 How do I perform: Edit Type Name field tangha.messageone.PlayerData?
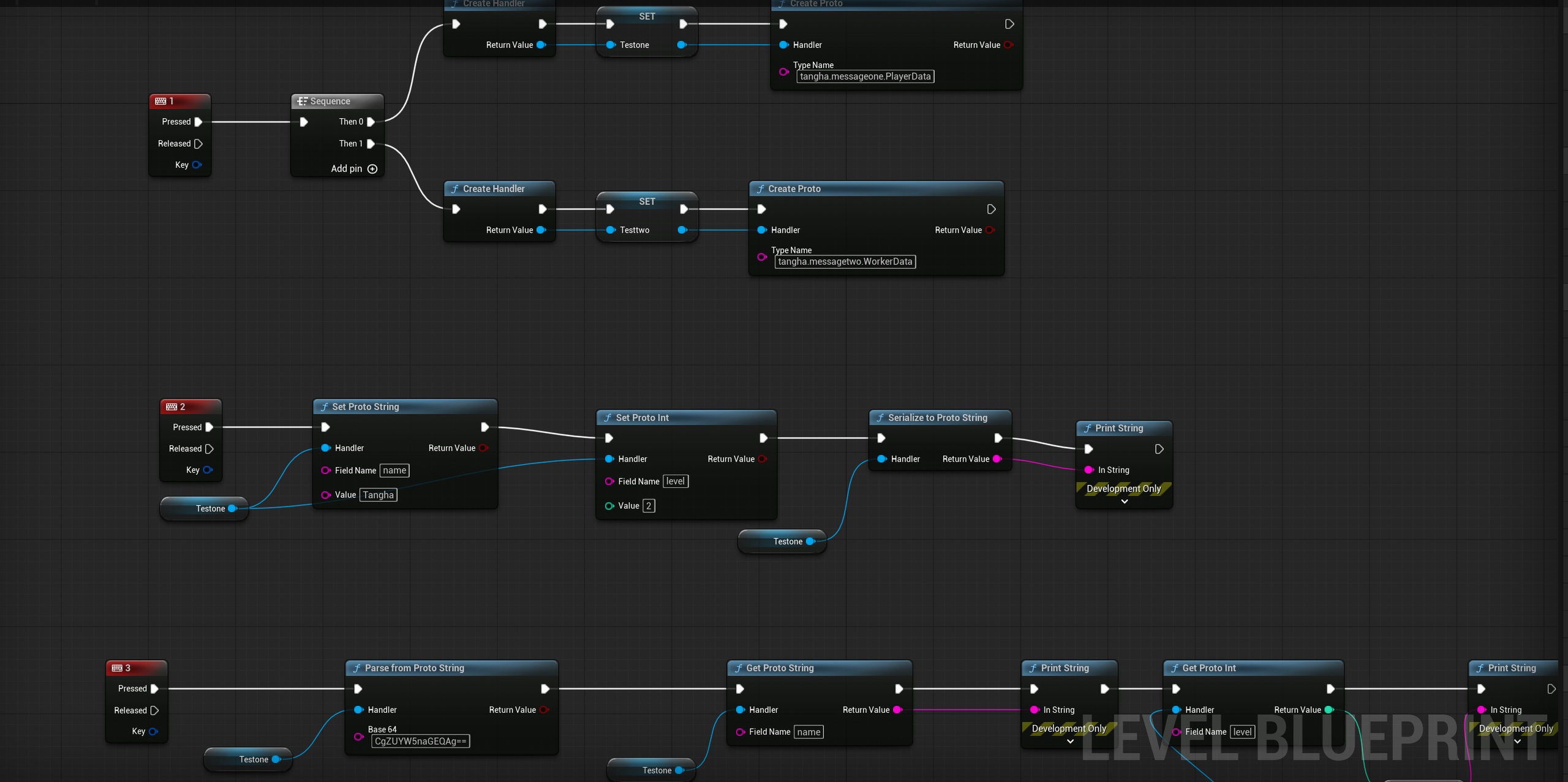click(865, 77)
